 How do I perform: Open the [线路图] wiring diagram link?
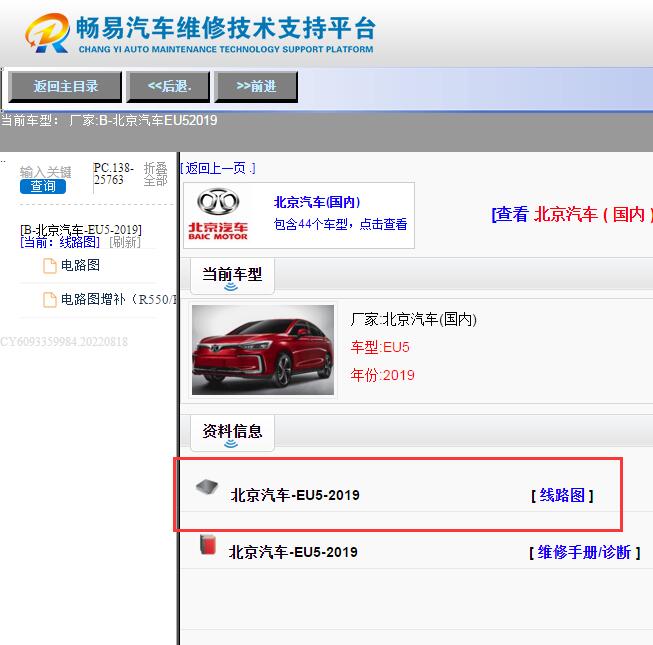[x=562, y=495]
